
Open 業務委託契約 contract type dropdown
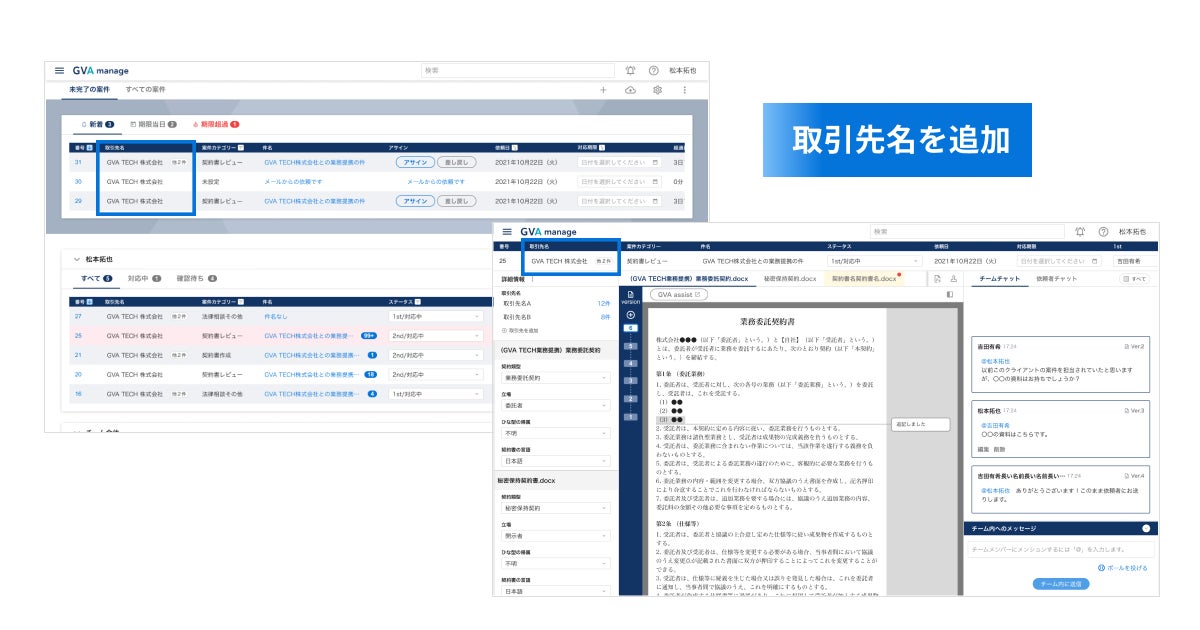click(x=555, y=378)
